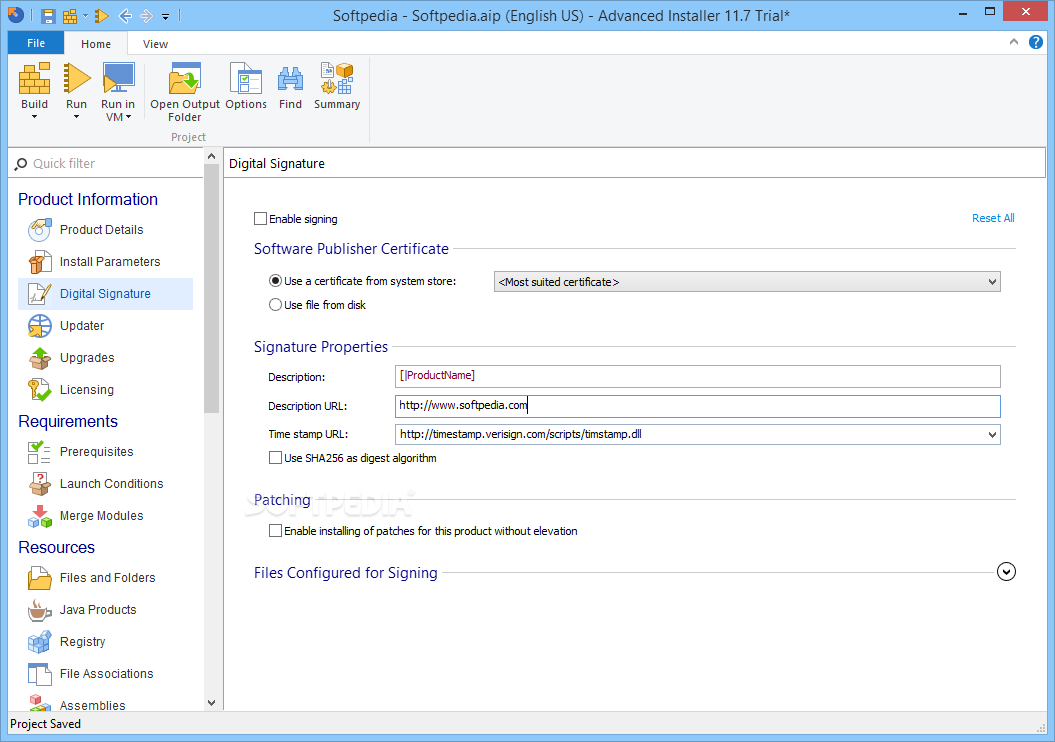The width and height of the screenshot is (1055, 742).
Task: Click the Product Information section heading
Action: (x=87, y=199)
